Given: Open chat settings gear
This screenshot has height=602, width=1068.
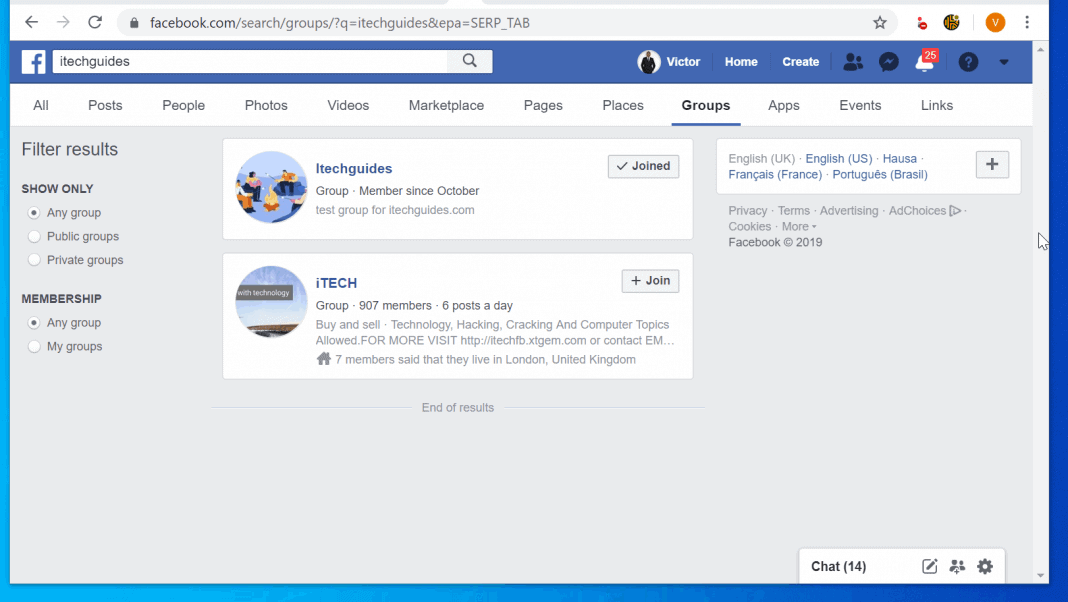Looking at the screenshot, I should (985, 567).
